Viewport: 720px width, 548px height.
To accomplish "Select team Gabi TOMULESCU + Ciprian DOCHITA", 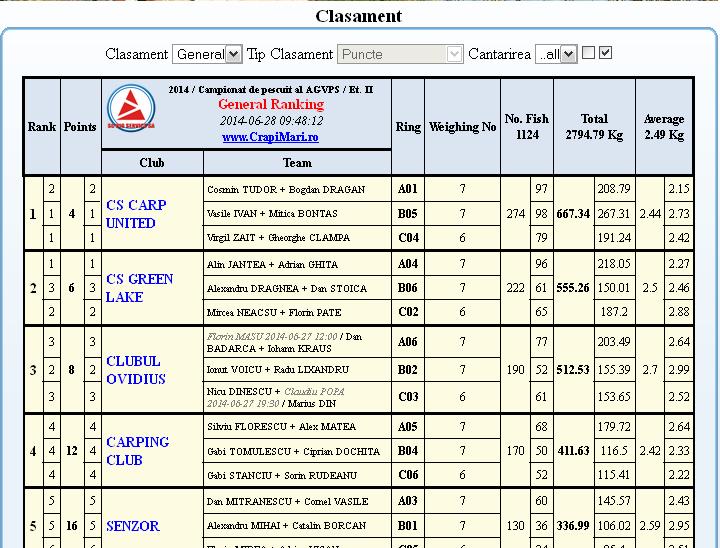I will tap(293, 451).
